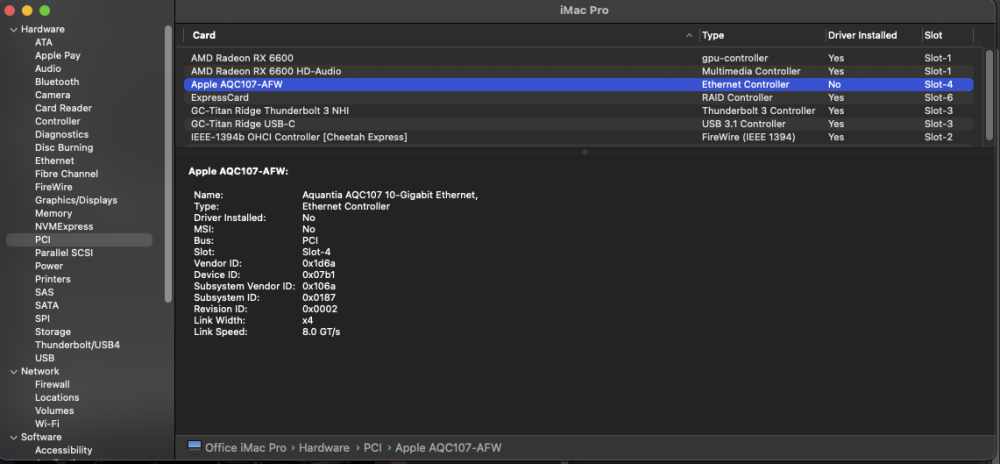The width and height of the screenshot is (1000, 464).
Task: Click the Vendor ID value 0x1d6a
Action: click(x=319, y=264)
